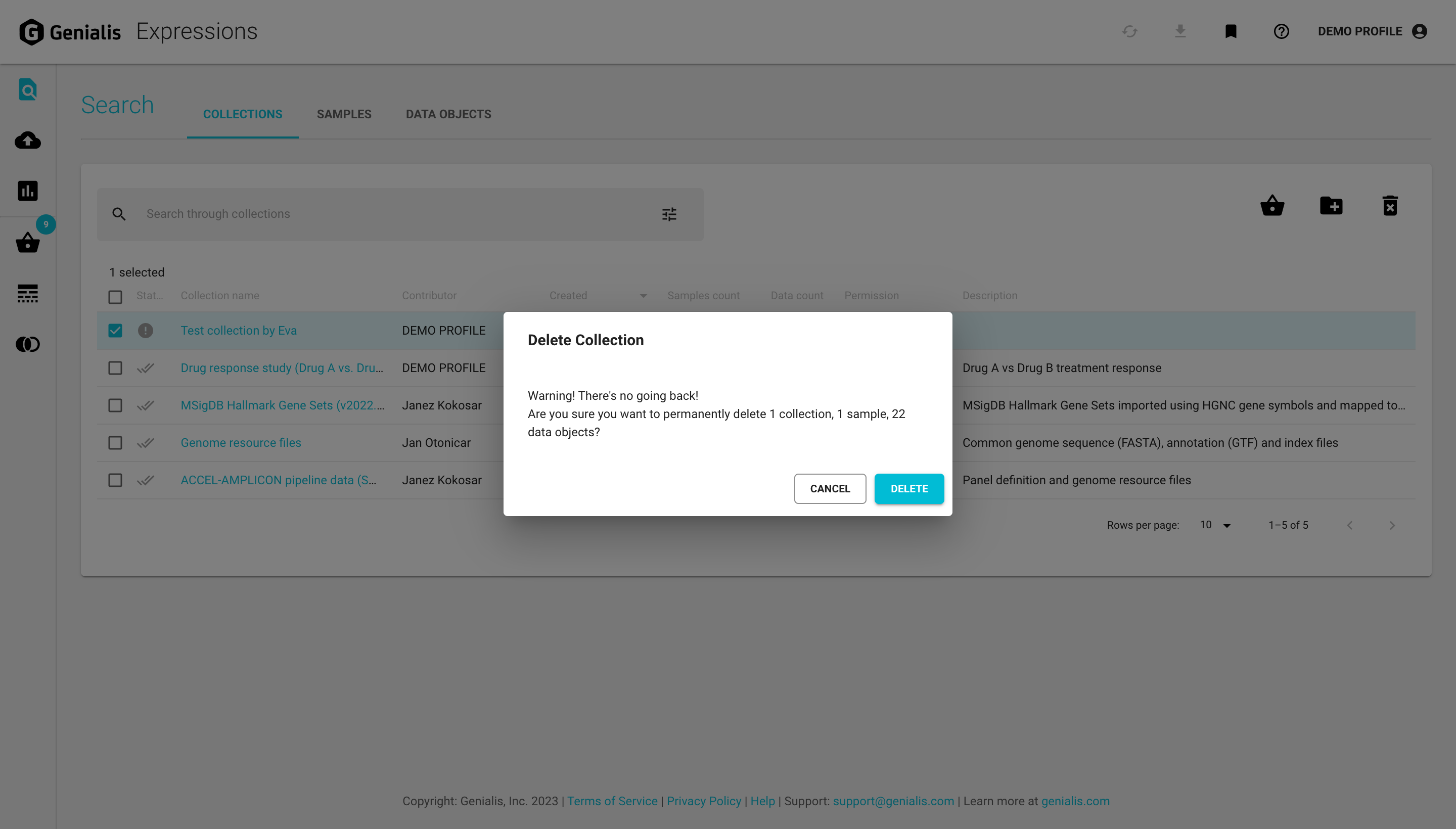The width and height of the screenshot is (1456, 829).
Task: Switch to the Data Objects tab
Action: pyautogui.click(x=448, y=114)
